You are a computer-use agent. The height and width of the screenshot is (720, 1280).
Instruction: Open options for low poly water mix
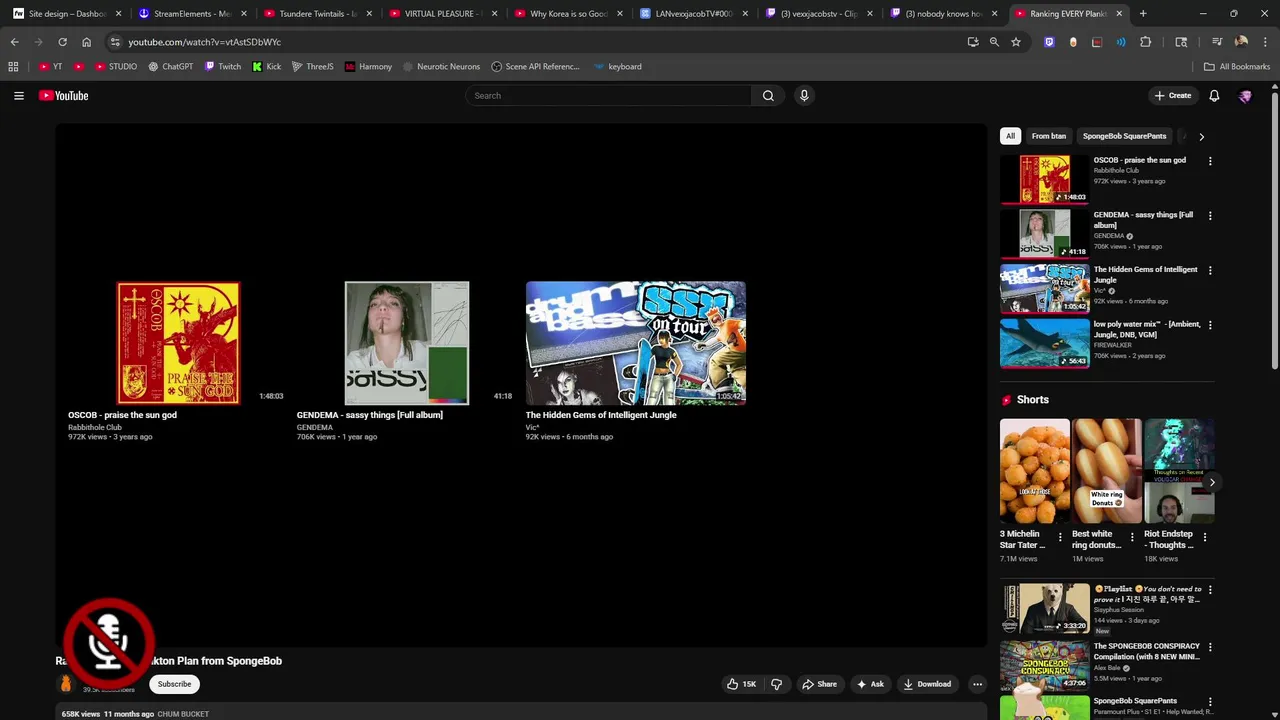click(1210, 325)
